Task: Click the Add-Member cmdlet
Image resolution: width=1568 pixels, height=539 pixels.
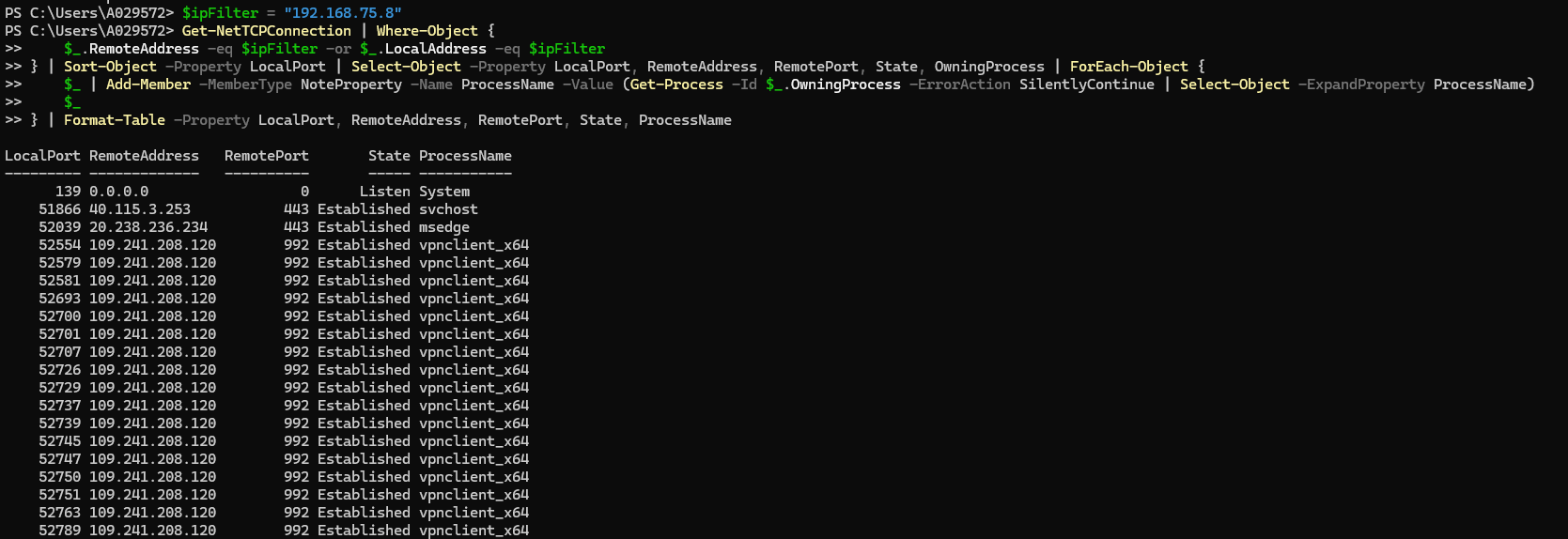Action: 148,85
